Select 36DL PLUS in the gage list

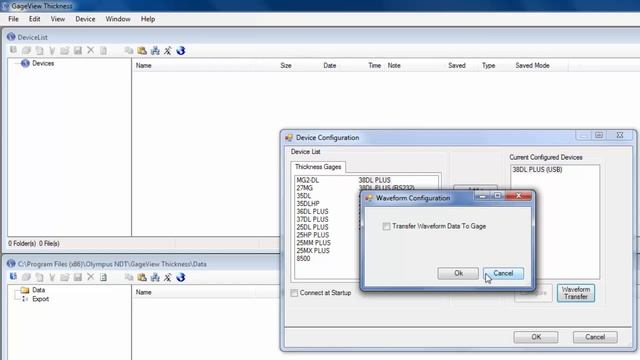click(x=312, y=211)
